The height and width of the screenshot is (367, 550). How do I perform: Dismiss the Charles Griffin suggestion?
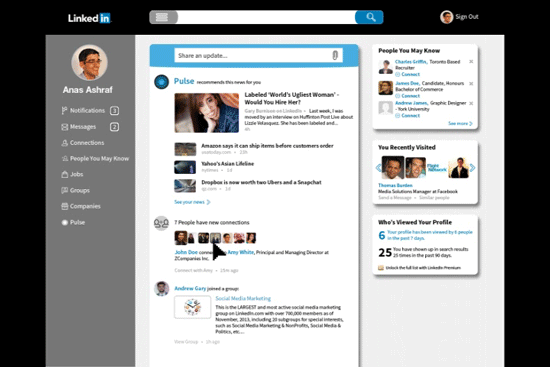point(471,62)
